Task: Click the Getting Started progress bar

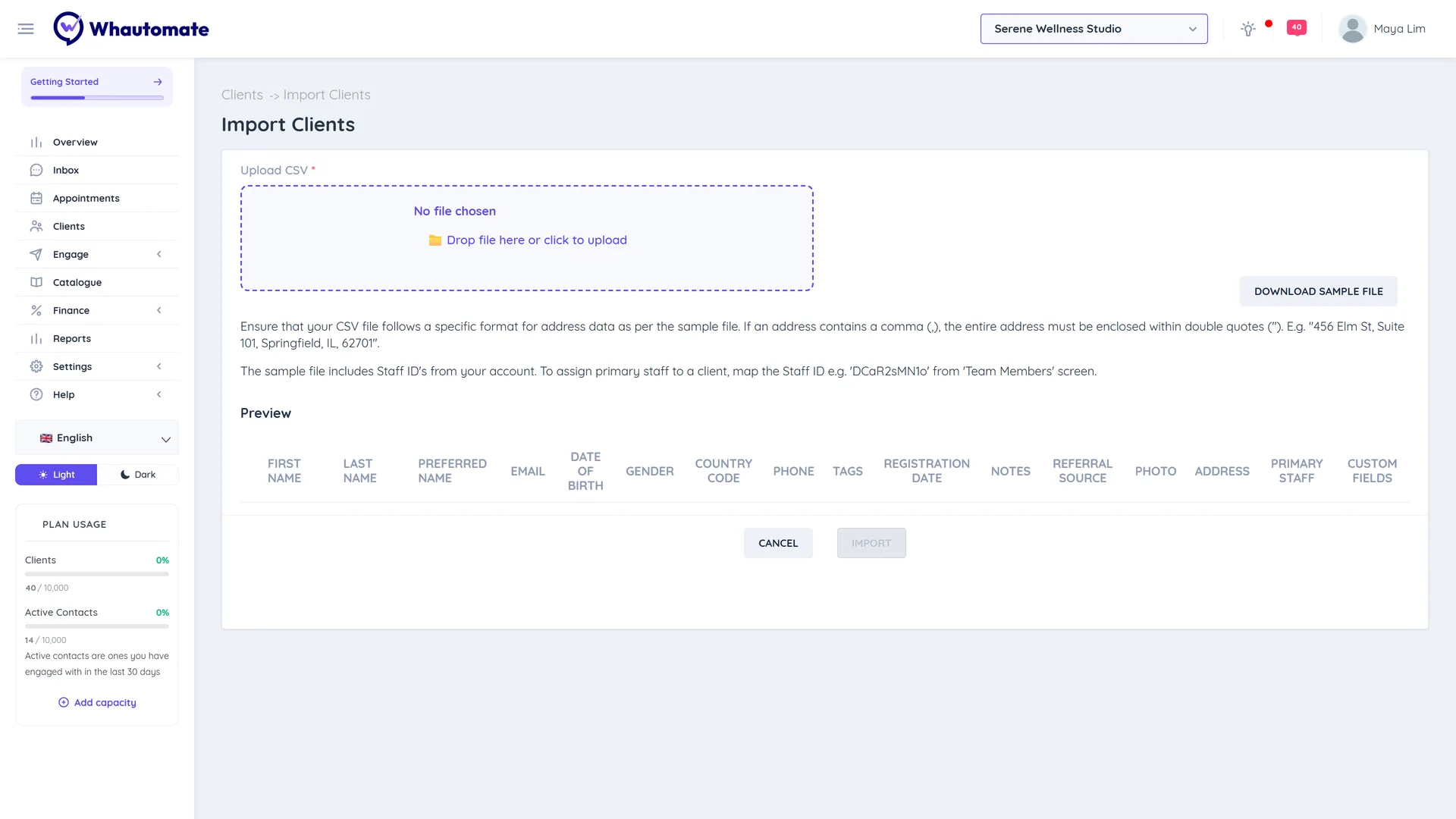Action: pyautogui.click(x=97, y=98)
